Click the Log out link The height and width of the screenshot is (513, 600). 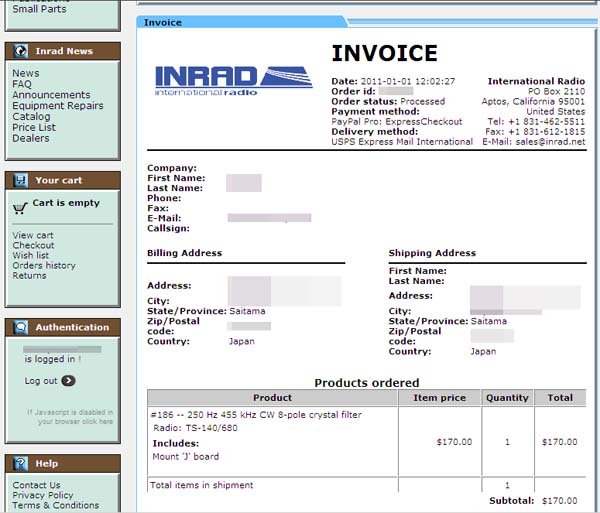41,381
